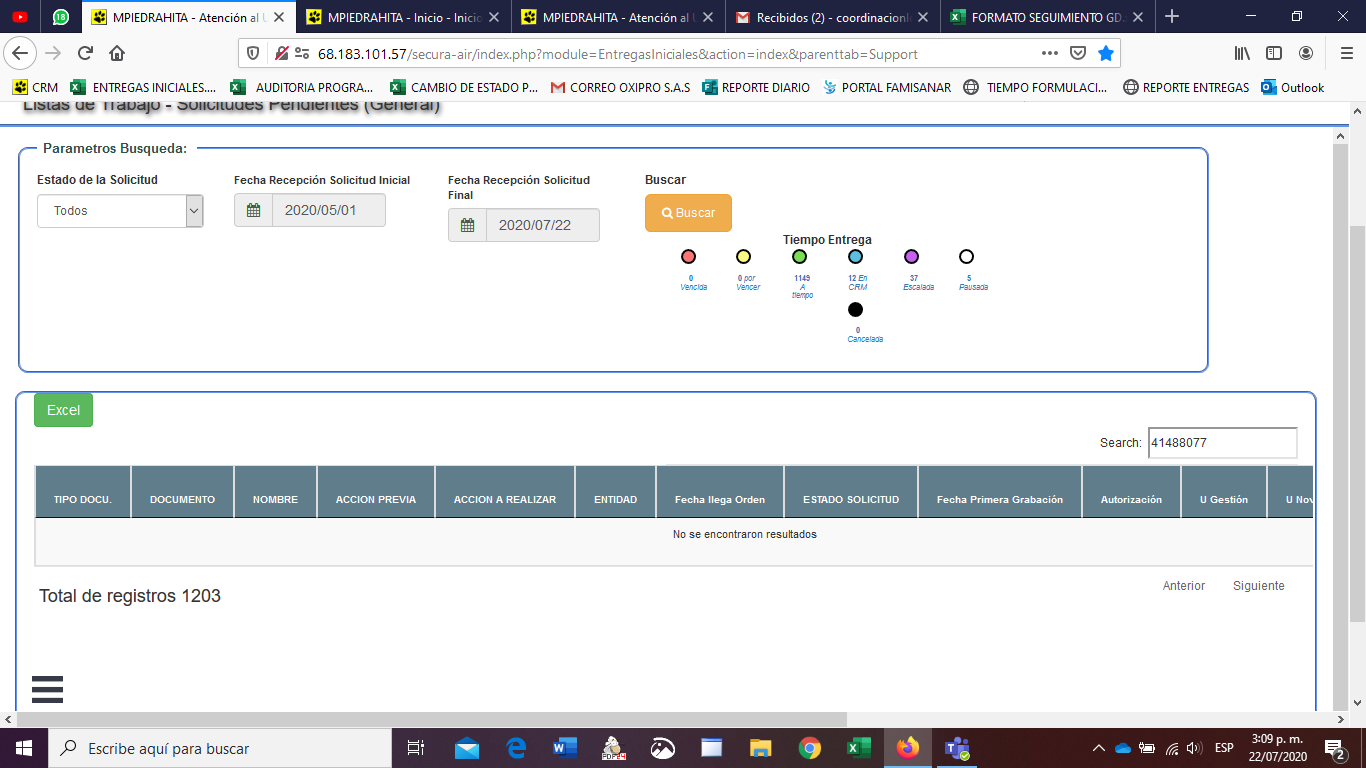Open the Windows Start menu
The width and height of the screenshot is (1366, 768).
click(x=23, y=748)
